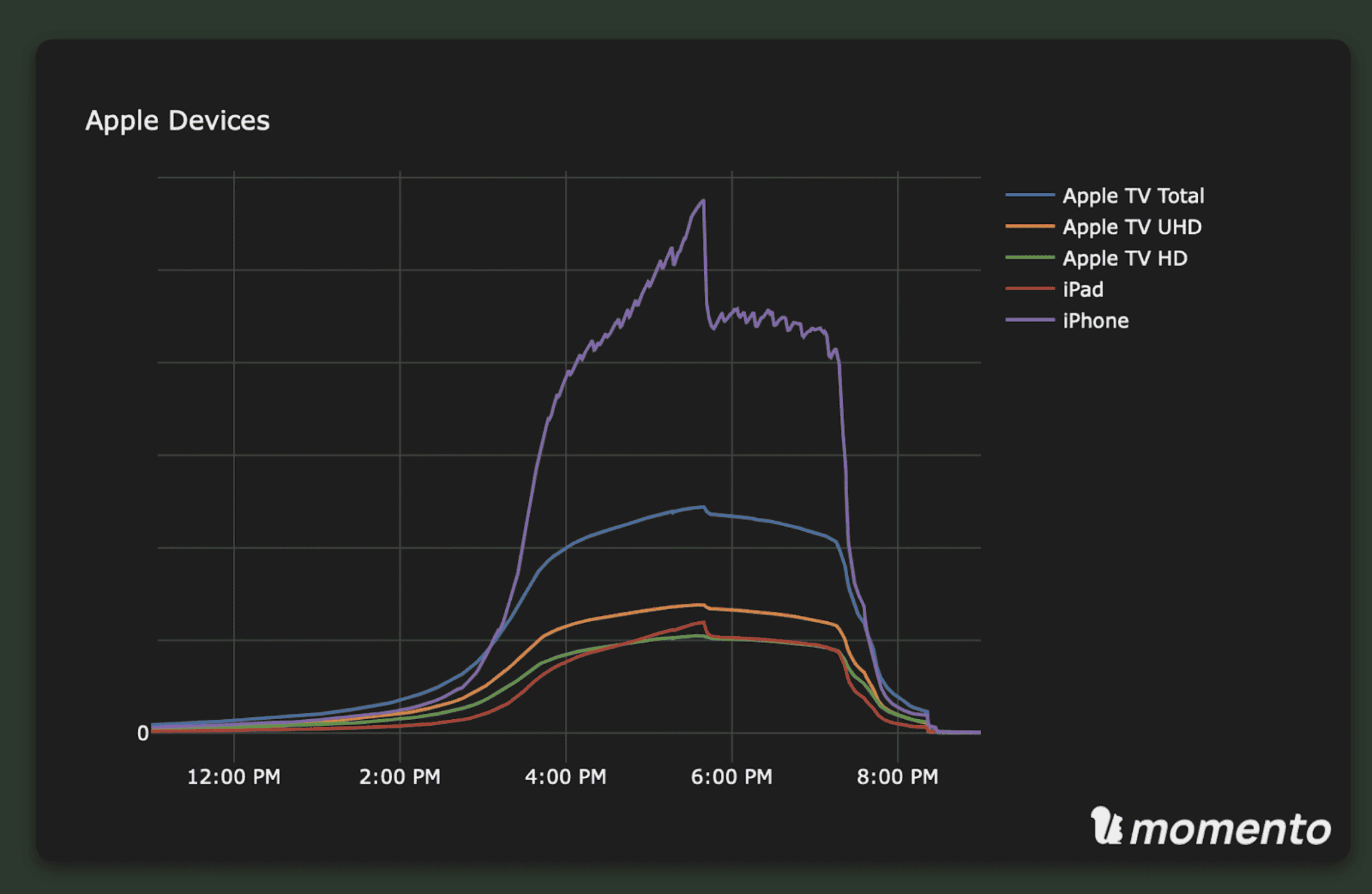Click the 12:00 PM axis label
The image size is (1372, 894).
point(236,777)
